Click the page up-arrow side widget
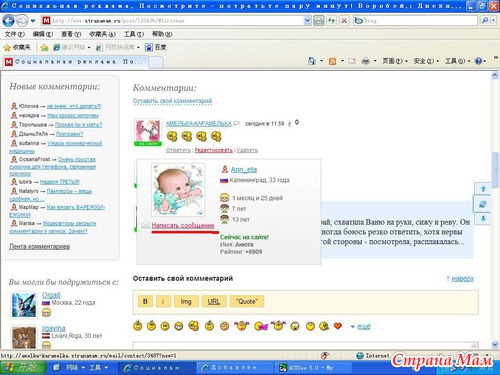The height and width of the screenshot is (375, 500). (483, 189)
